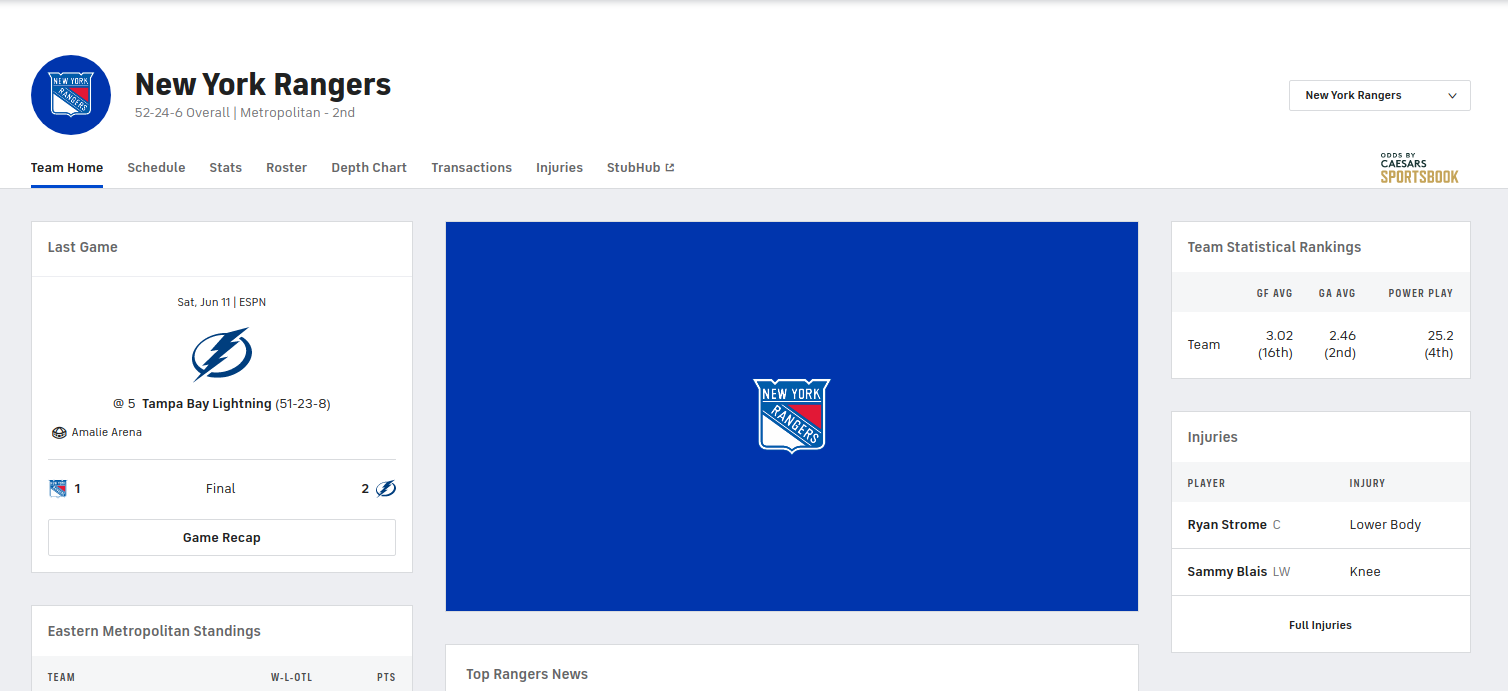Click the New York Rangers circular logo
Image resolution: width=1508 pixels, height=691 pixels.
point(71,95)
